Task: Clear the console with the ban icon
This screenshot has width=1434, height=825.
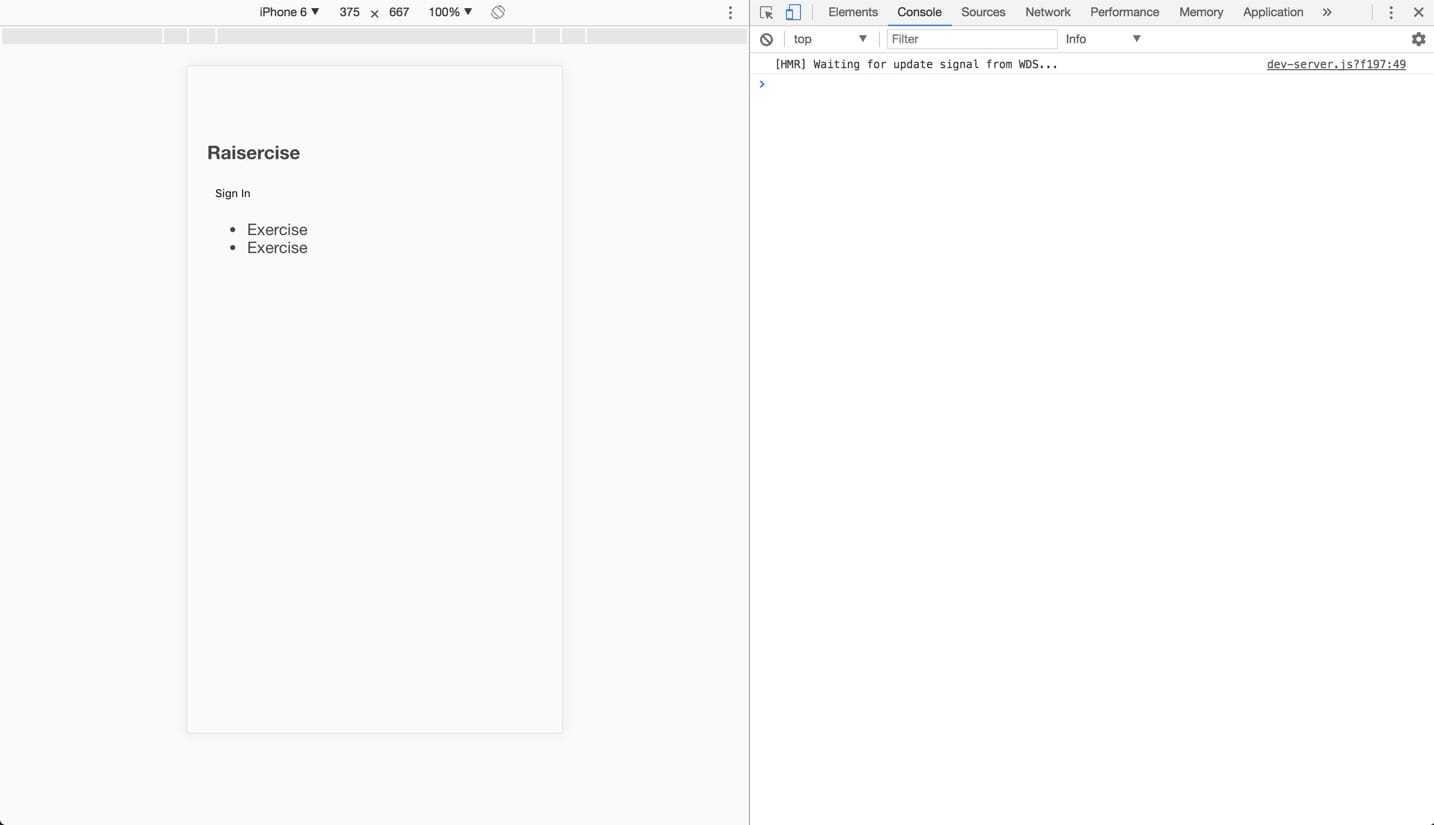Action: (766, 39)
